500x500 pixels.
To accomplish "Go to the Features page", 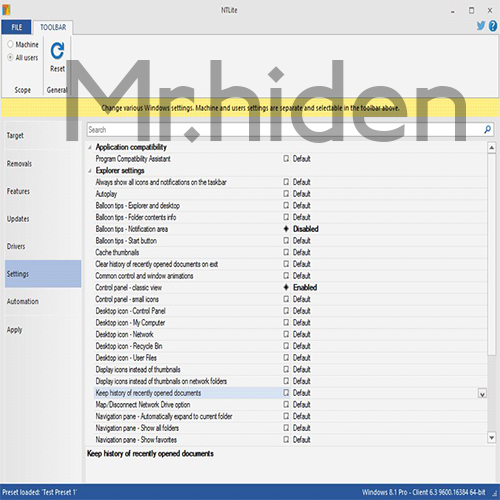I will point(43,191).
